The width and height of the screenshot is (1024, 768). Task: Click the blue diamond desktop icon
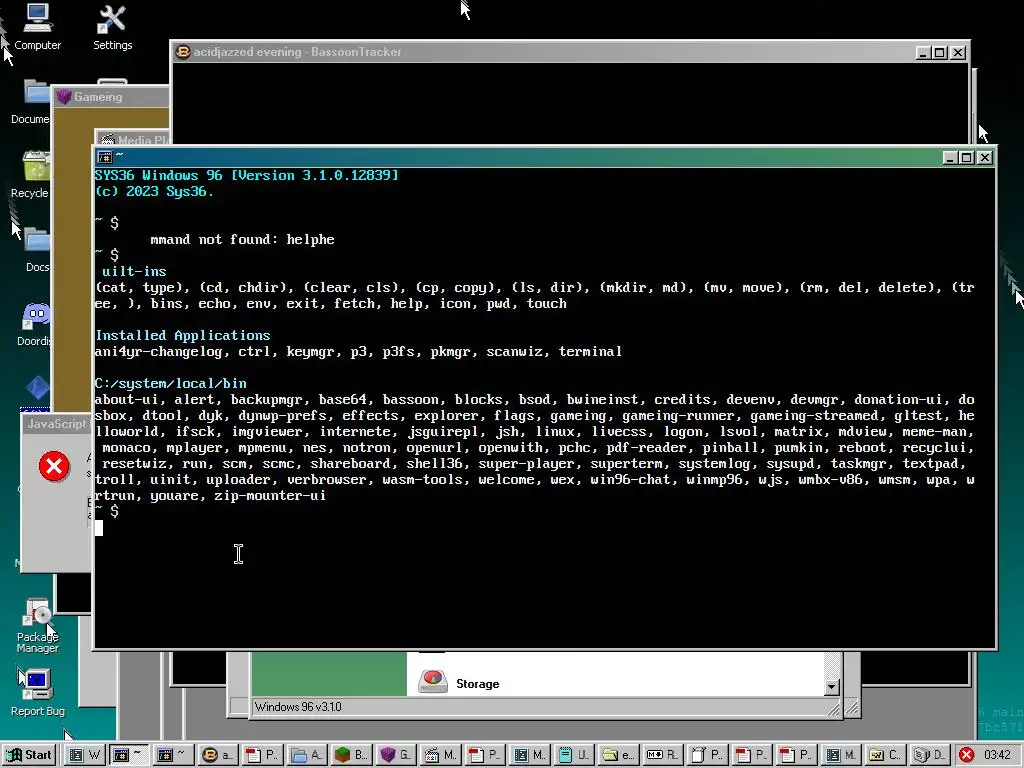(37, 388)
